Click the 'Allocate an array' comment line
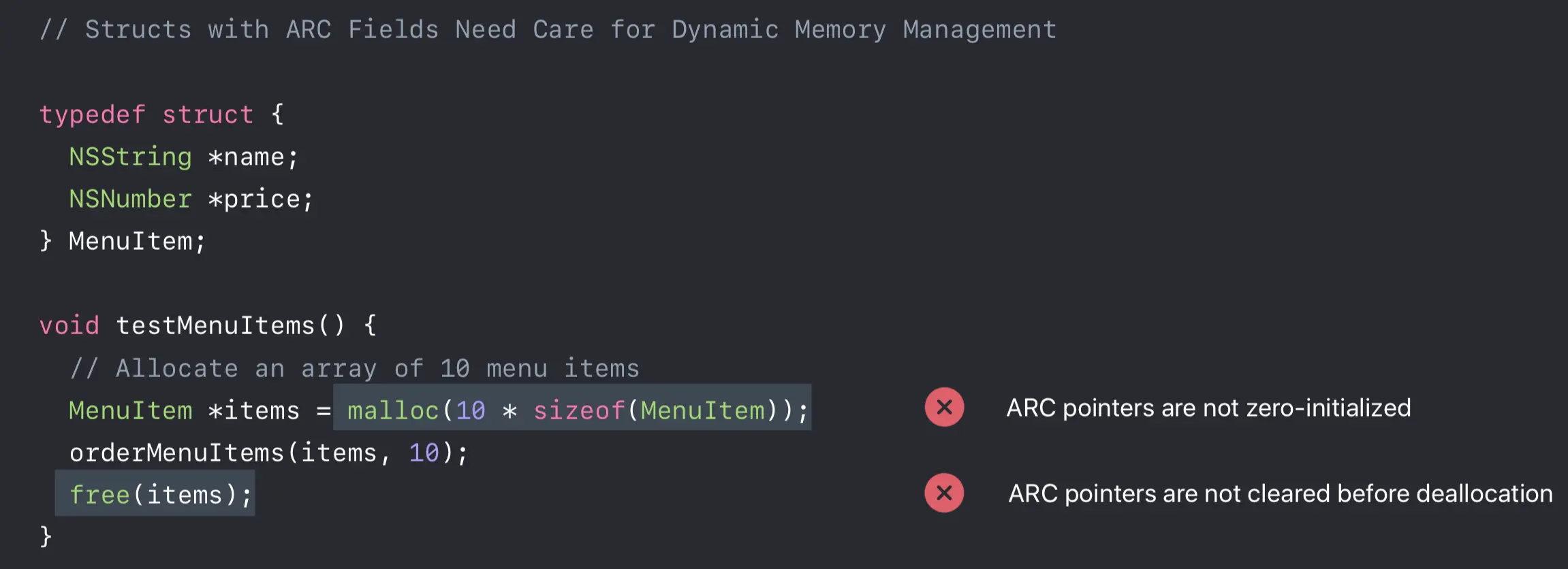The image size is (1568, 569). click(x=354, y=368)
